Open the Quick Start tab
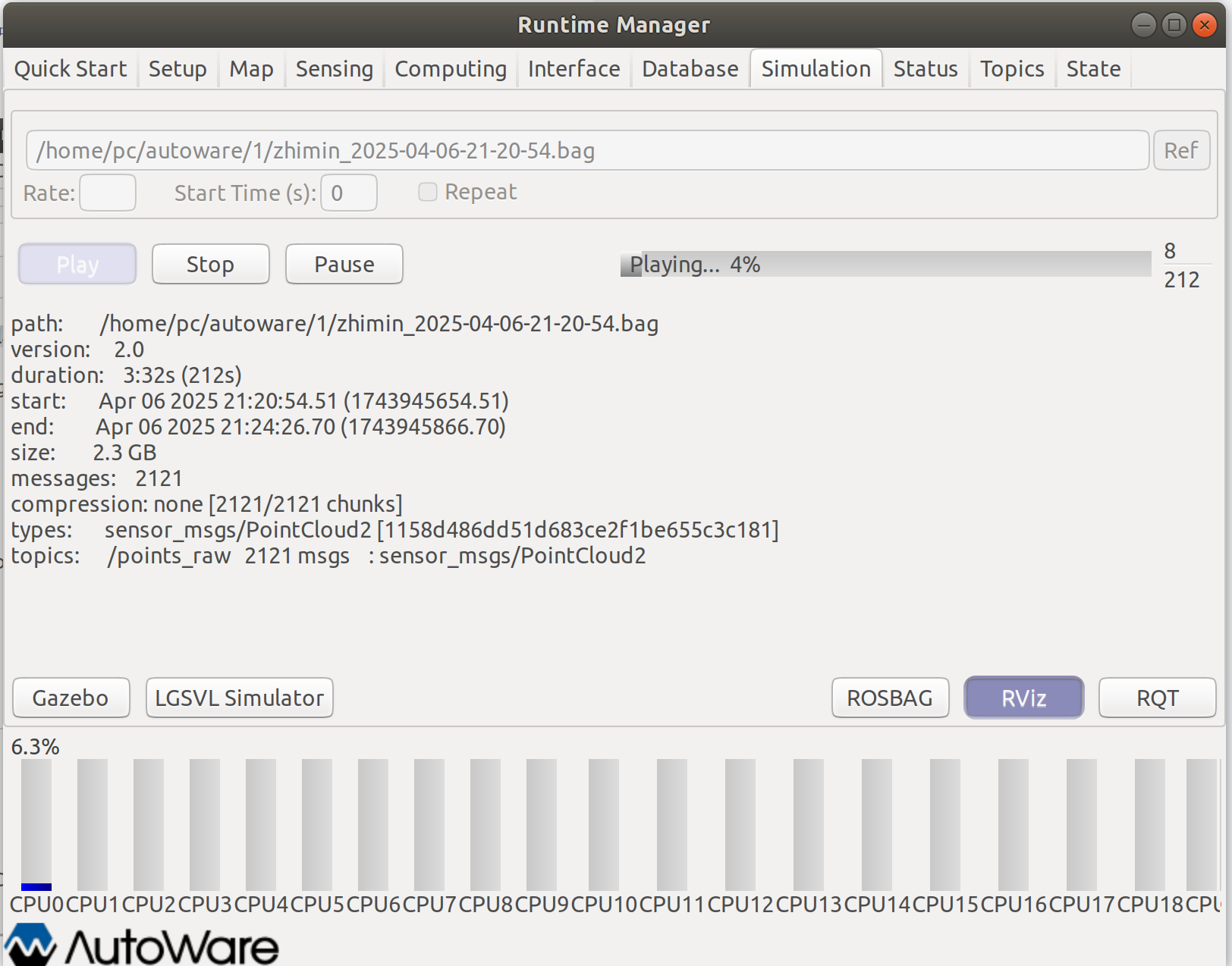 [x=71, y=69]
